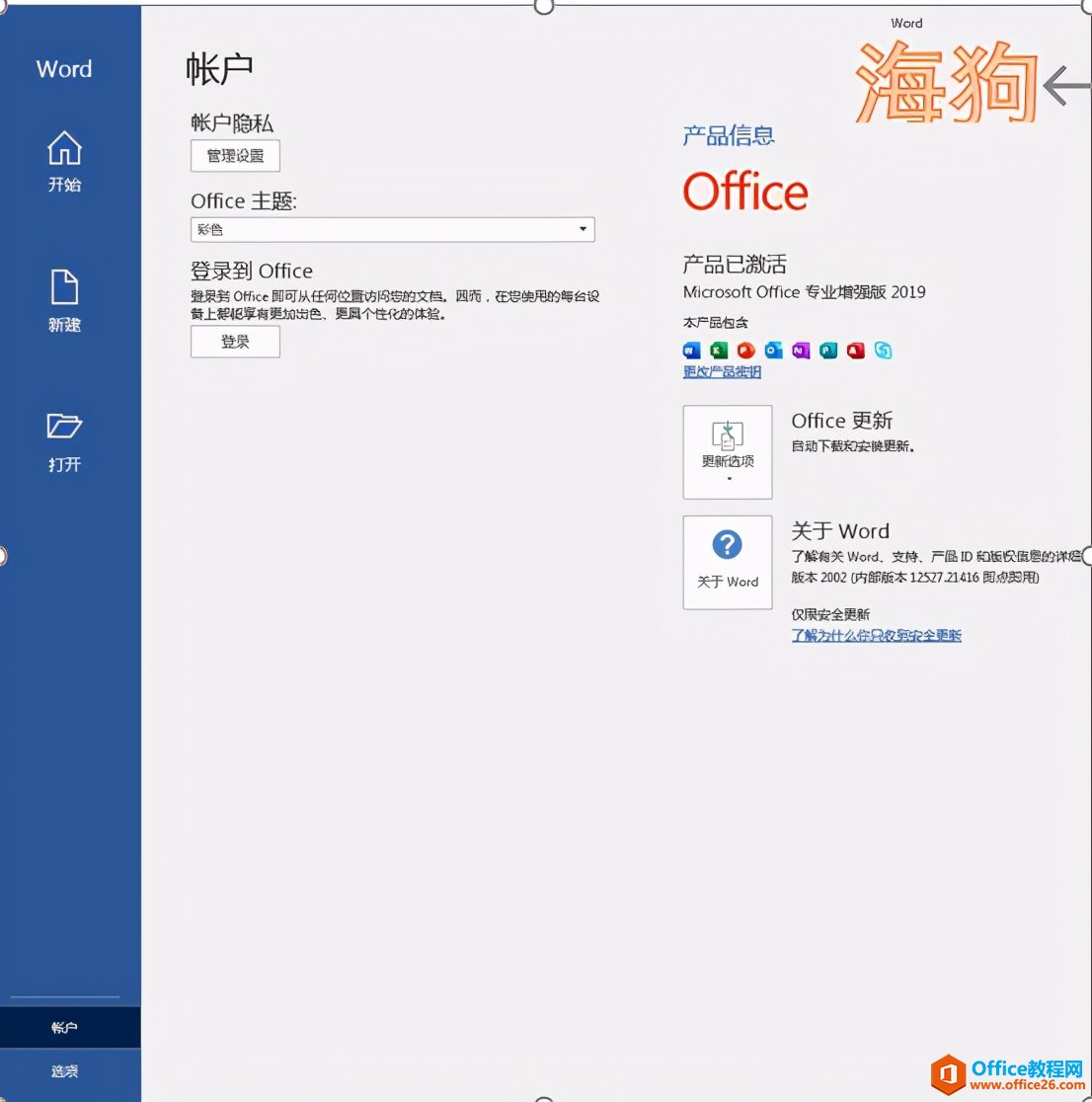Click the 登录 sign-in button

(x=235, y=342)
